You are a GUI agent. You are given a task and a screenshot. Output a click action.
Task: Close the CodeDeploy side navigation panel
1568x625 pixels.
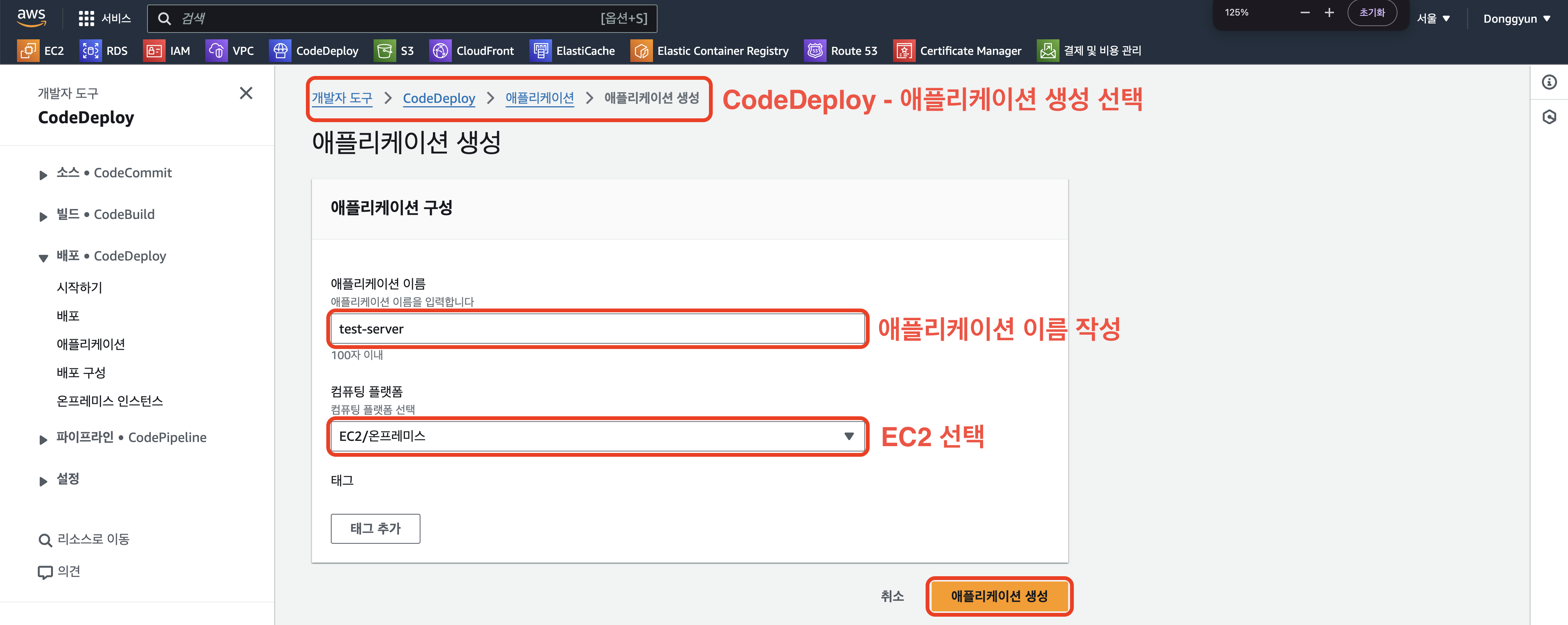coord(246,93)
